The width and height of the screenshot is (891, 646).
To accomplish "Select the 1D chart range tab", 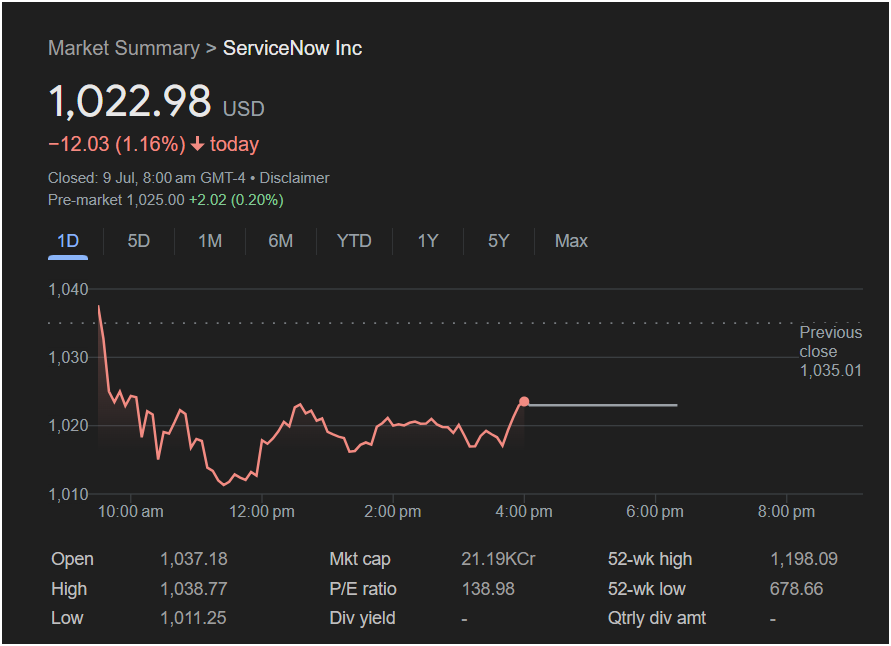I will pos(68,241).
